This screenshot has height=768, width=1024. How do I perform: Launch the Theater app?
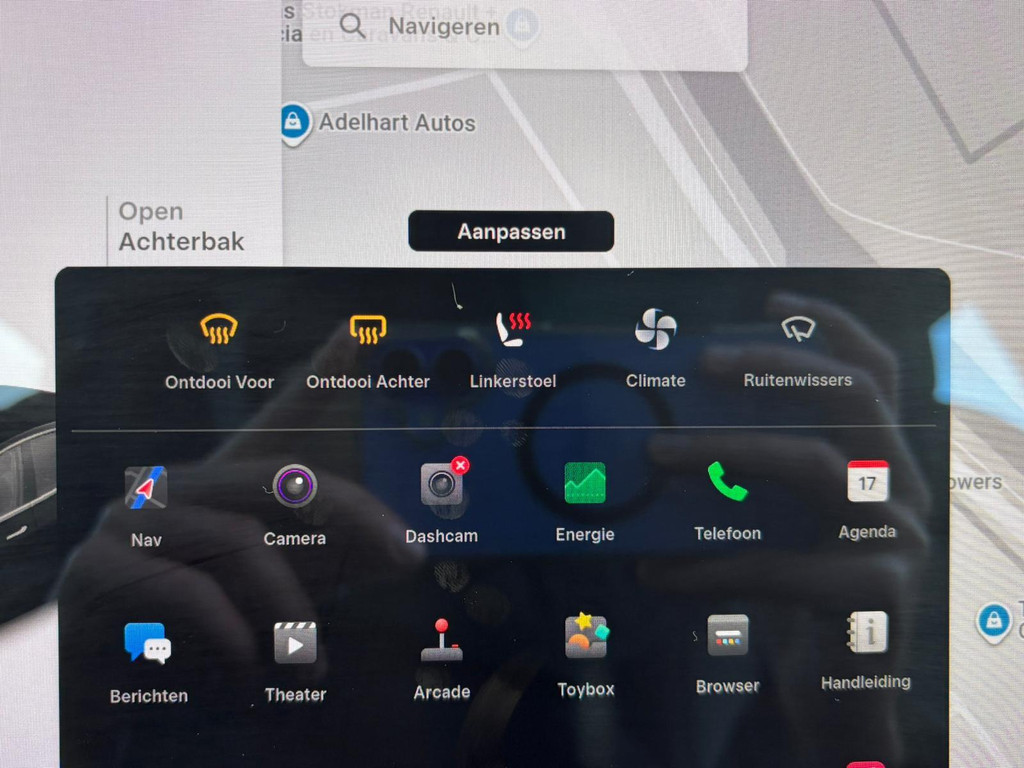[295, 643]
